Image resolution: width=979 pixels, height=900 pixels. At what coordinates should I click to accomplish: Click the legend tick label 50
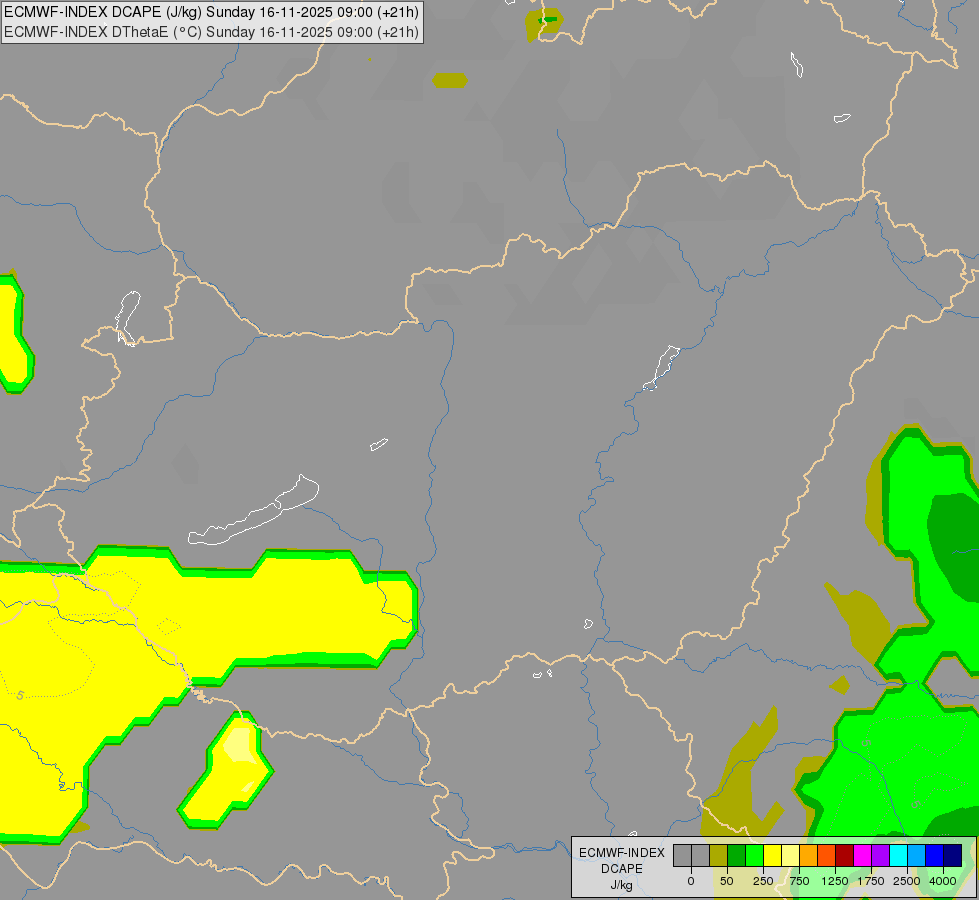(x=727, y=881)
